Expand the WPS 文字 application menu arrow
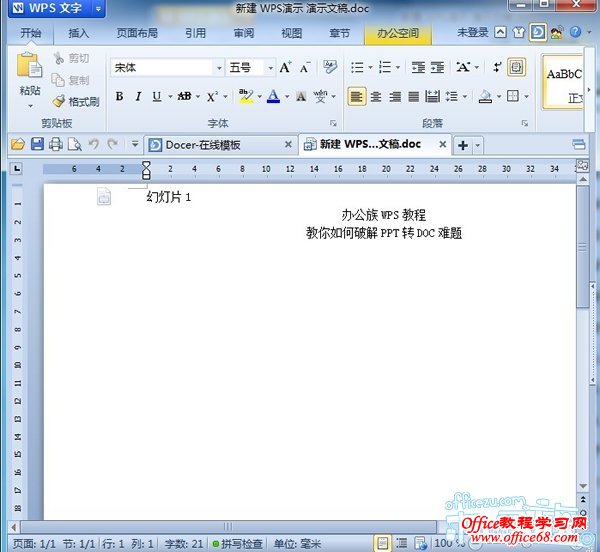 [96, 9]
